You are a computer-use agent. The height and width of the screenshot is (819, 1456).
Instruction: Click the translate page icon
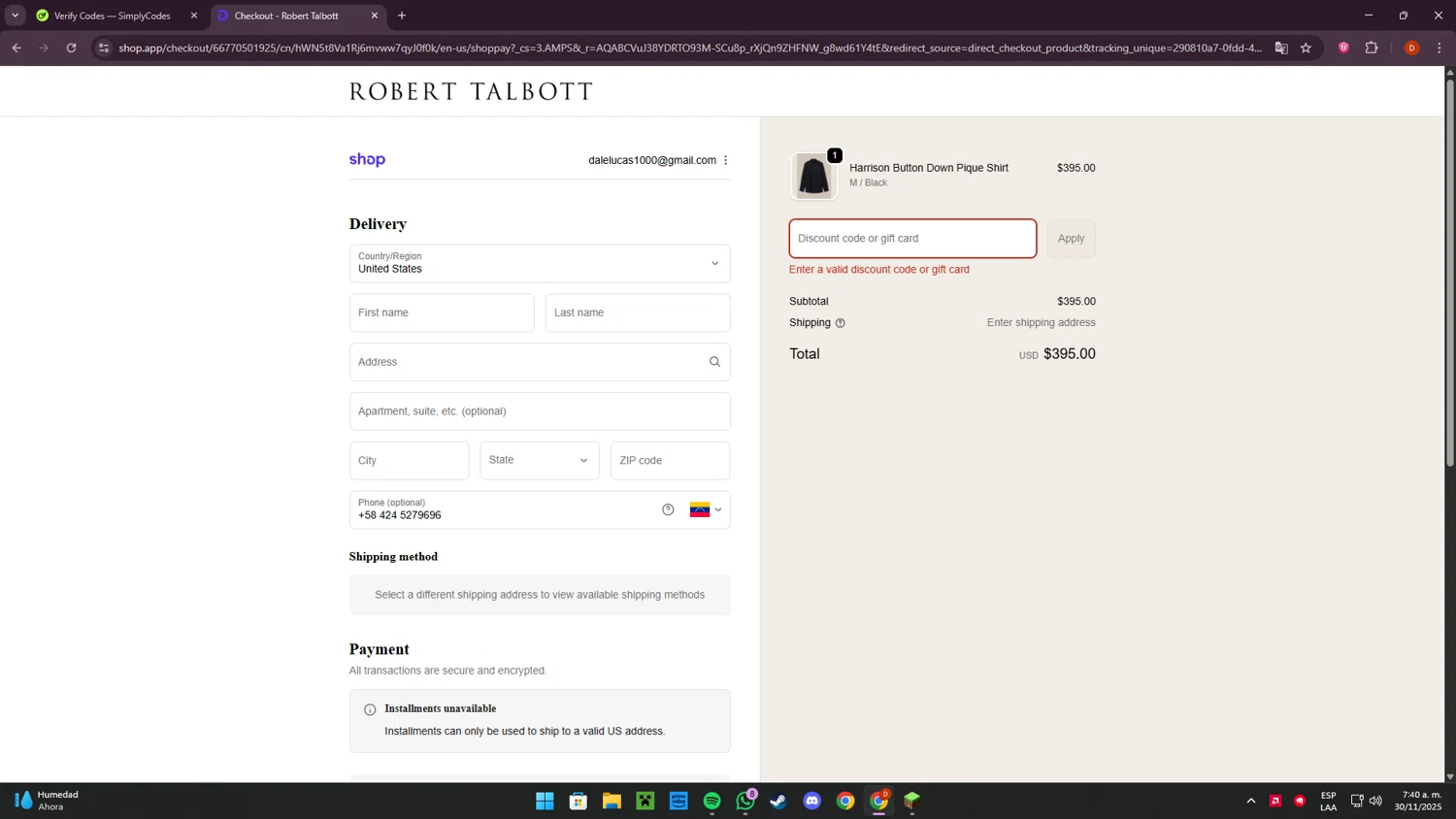coord(1281,48)
